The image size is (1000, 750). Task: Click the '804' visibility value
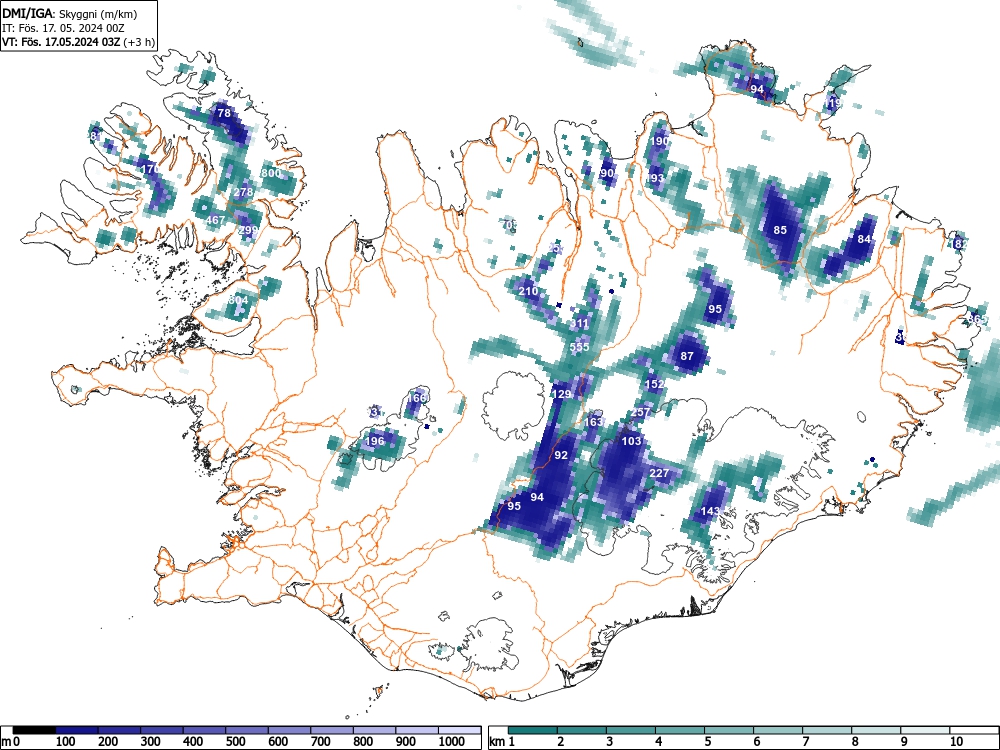point(238,300)
